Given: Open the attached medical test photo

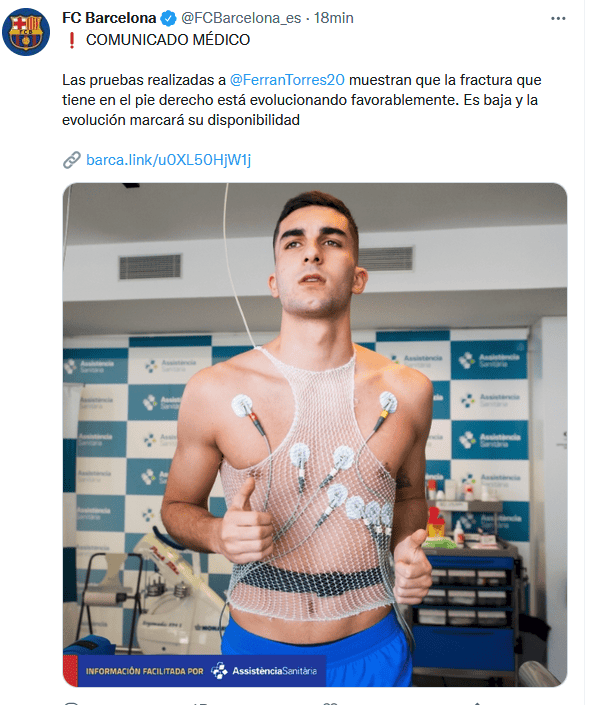Looking at the screenshot, I should (315, 434).
